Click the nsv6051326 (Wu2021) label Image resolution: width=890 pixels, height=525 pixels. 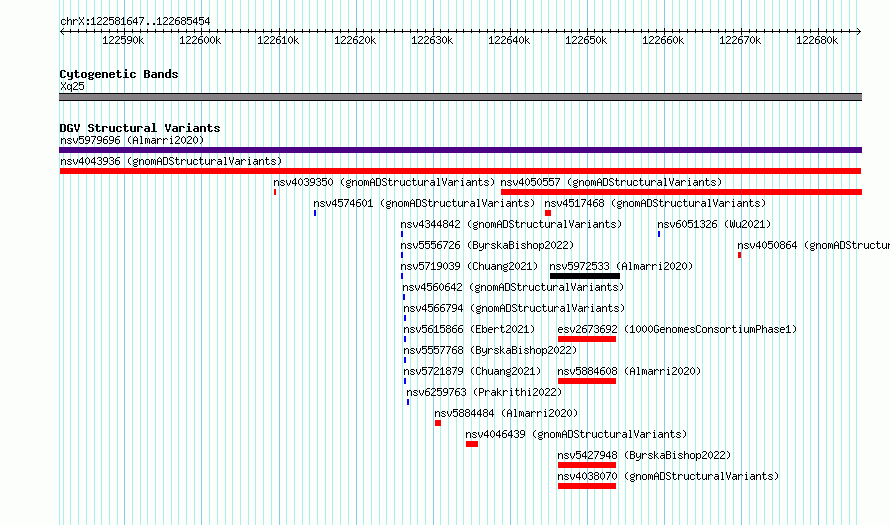714,224
